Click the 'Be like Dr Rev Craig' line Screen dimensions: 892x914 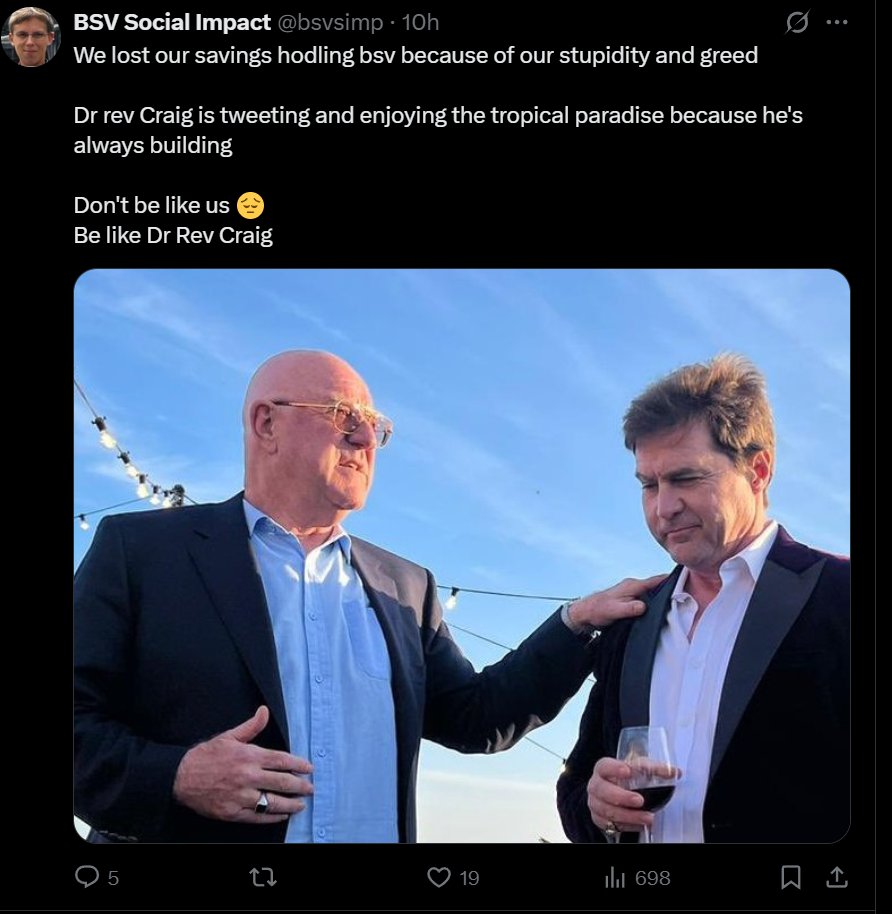tap(173, 235)
